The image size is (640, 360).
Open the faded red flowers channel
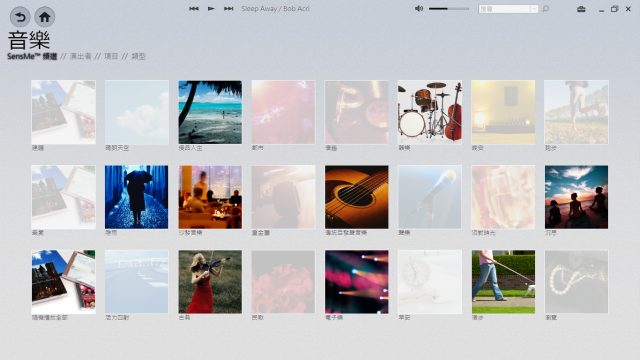pos(283,282)
